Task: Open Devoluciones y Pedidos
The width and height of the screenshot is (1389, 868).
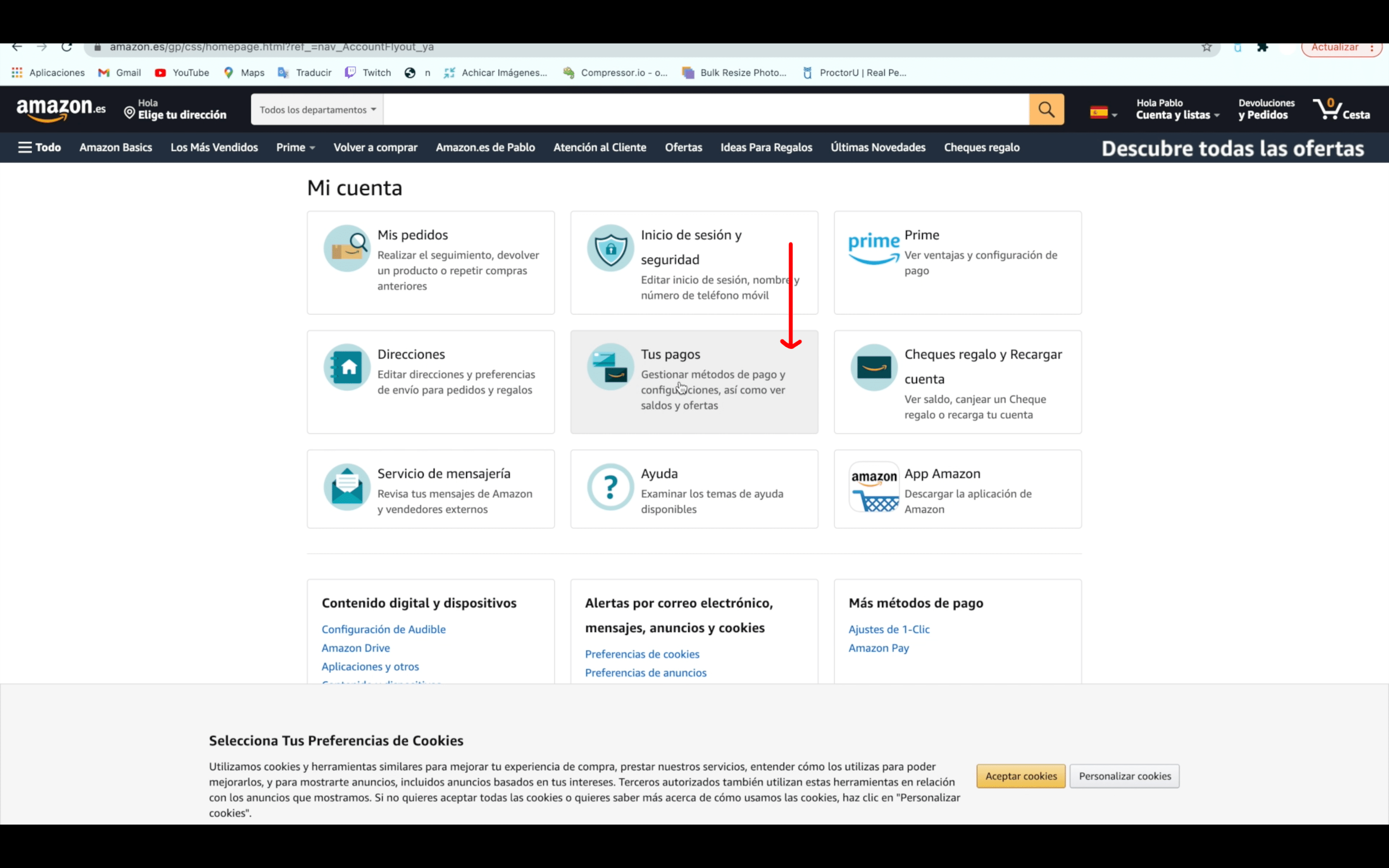Action: point(1266,109)
